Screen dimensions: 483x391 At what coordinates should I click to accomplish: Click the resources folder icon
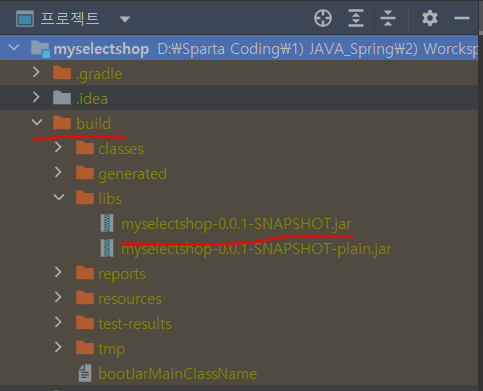click(85, 298)
